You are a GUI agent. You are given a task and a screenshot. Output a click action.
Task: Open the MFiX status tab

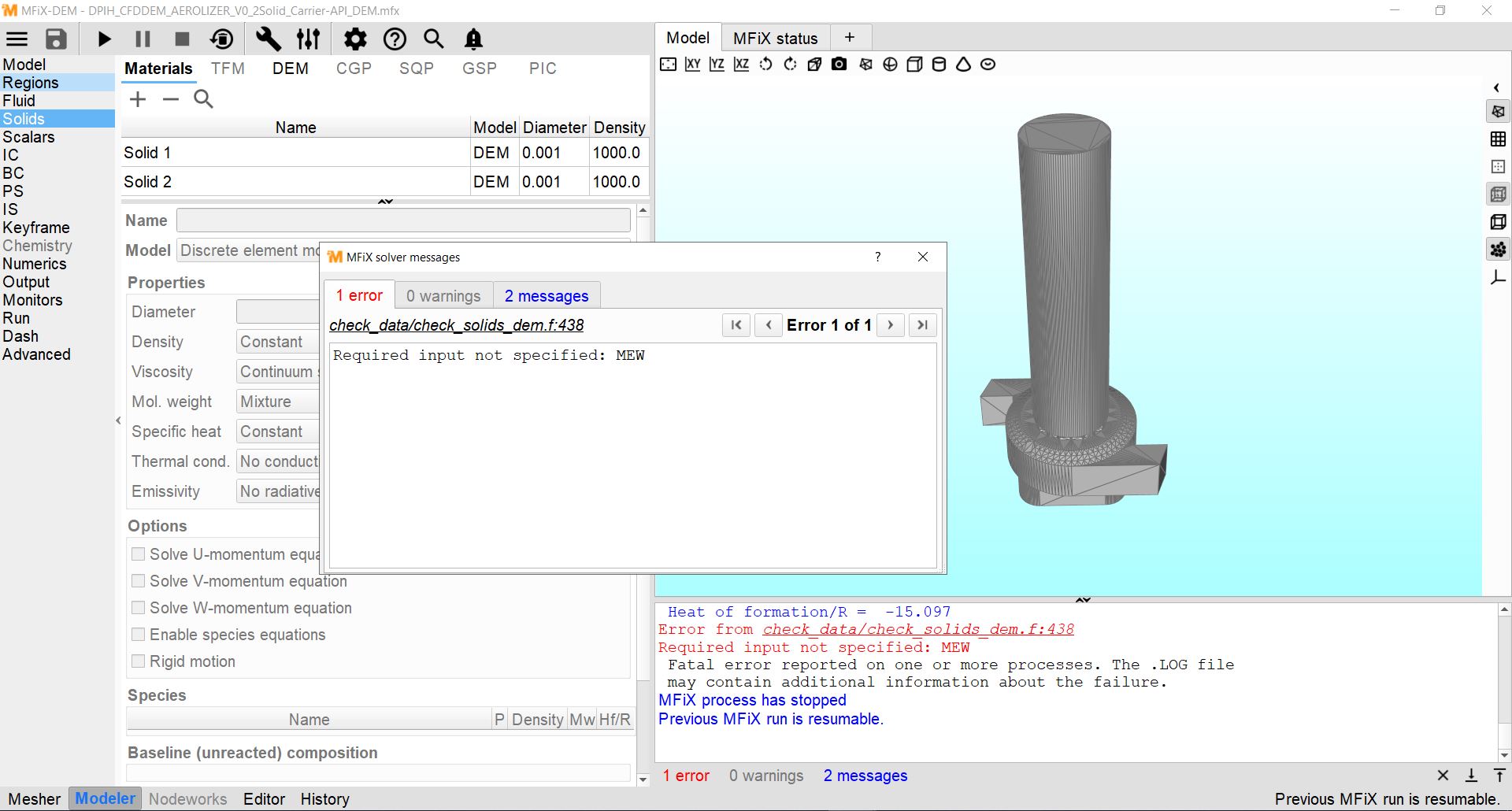point(775,38)
